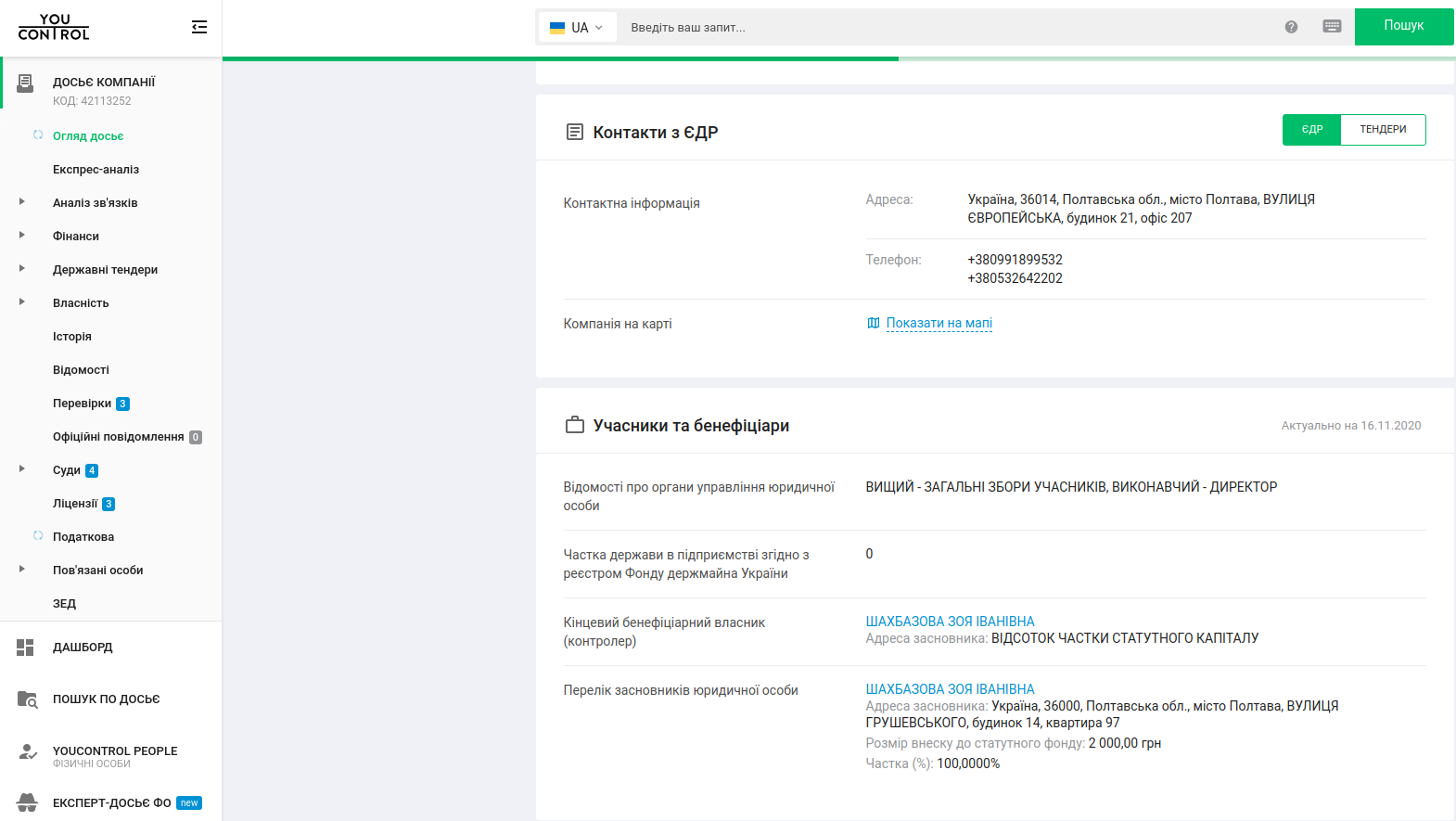Click the company dossier document icon
The image size is (1456, 821).
coord(25,84)
